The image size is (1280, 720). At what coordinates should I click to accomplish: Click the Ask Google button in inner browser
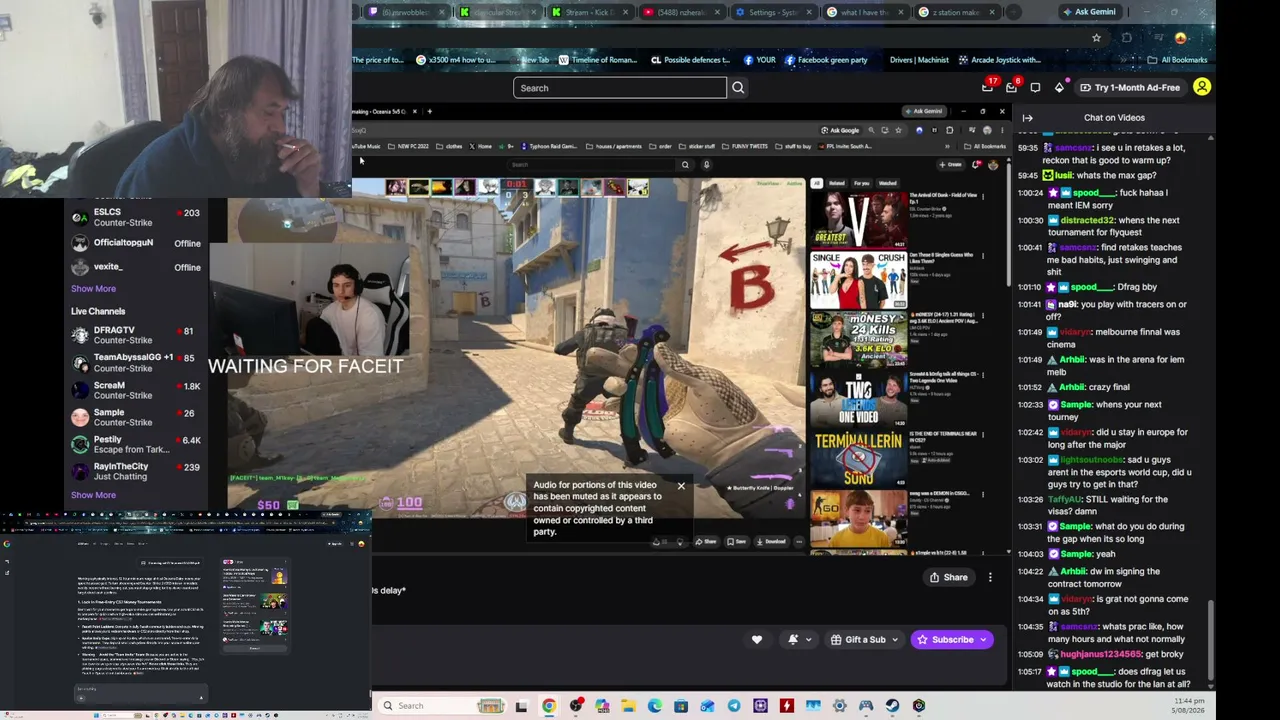tap(840, 130)
